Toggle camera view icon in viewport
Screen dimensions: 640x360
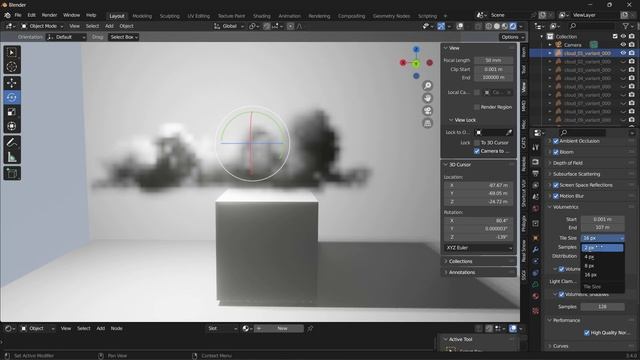[427, 111]
